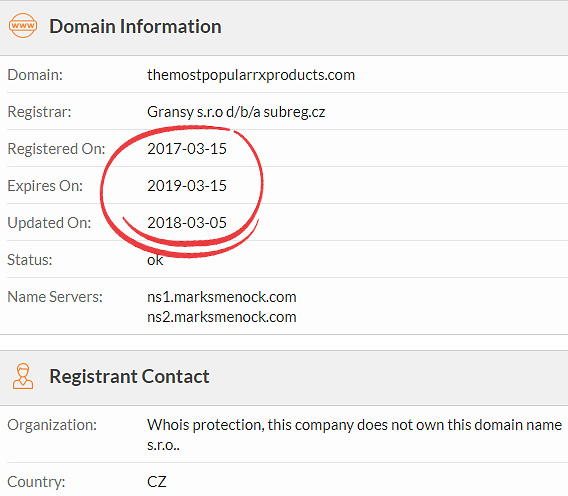Click the Whois protection organization text
The height and width of the screenshot is (496, 568).
[354, 434]
